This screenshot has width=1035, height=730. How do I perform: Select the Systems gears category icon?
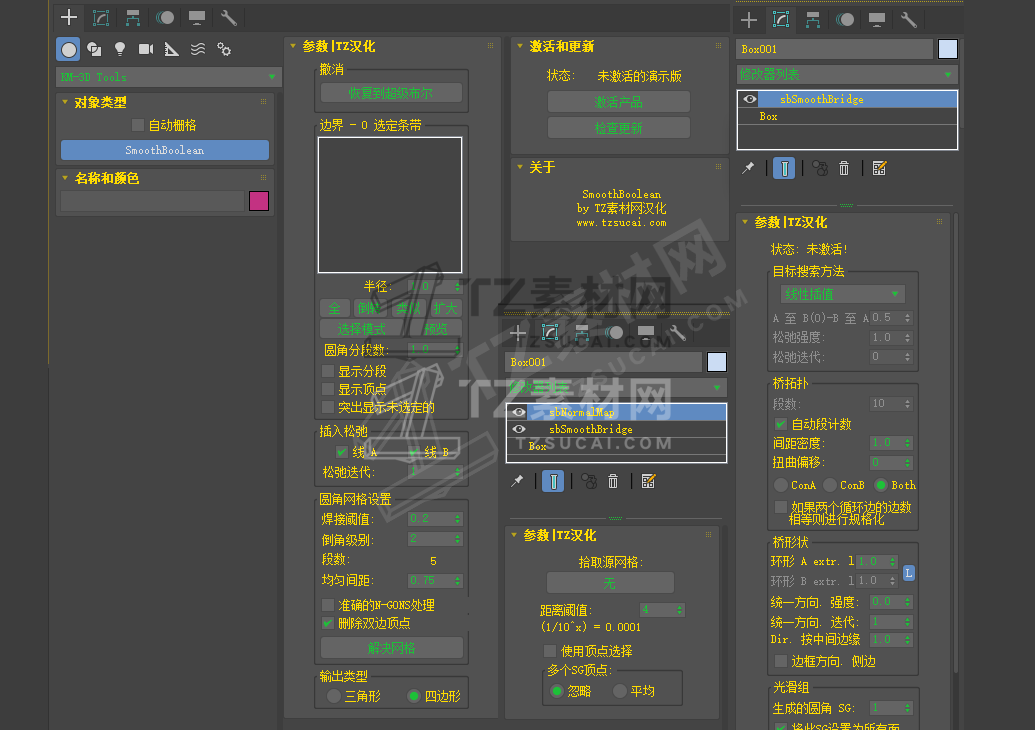click(224, 50)
